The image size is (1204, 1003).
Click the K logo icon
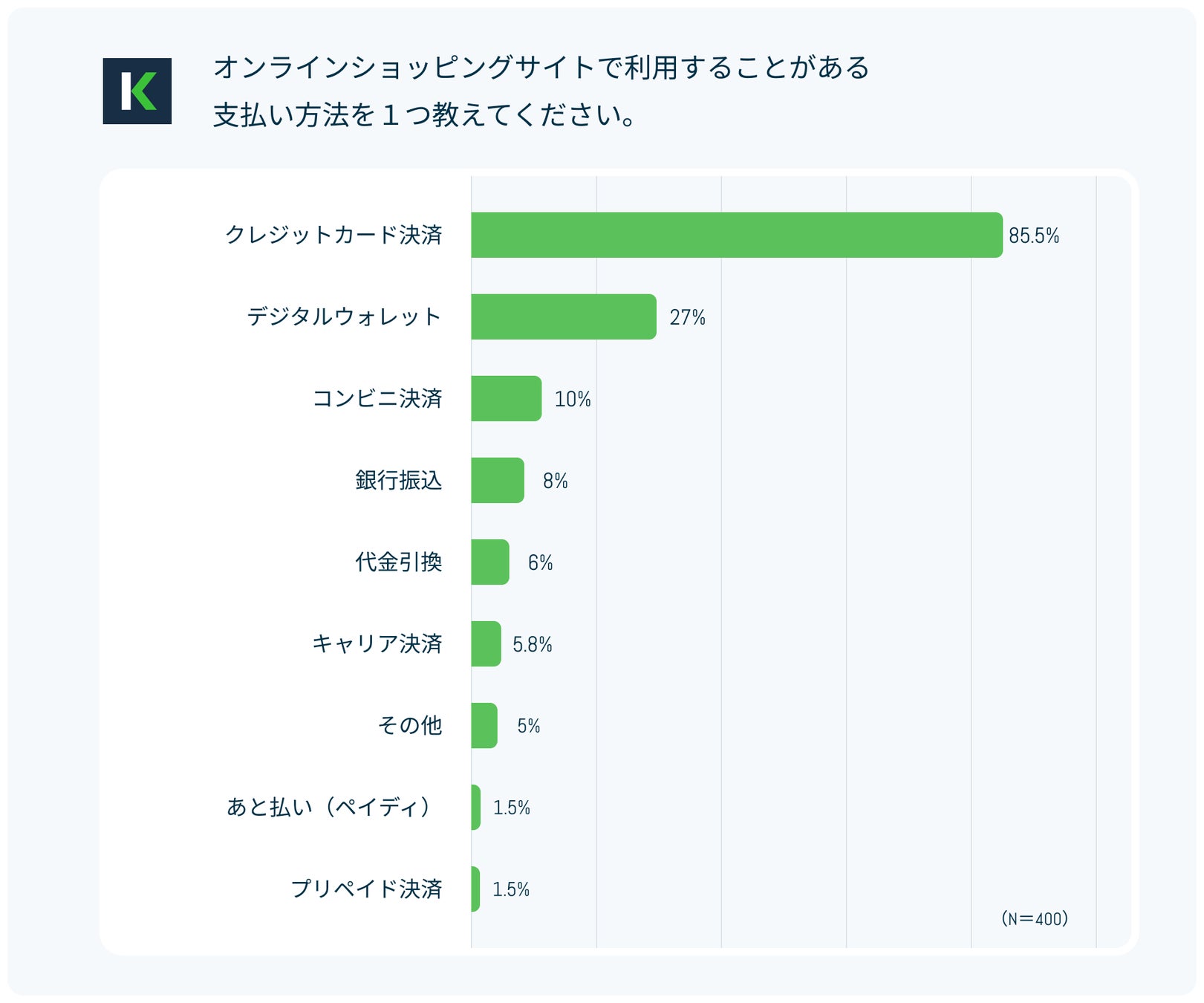tap(137, 91)
